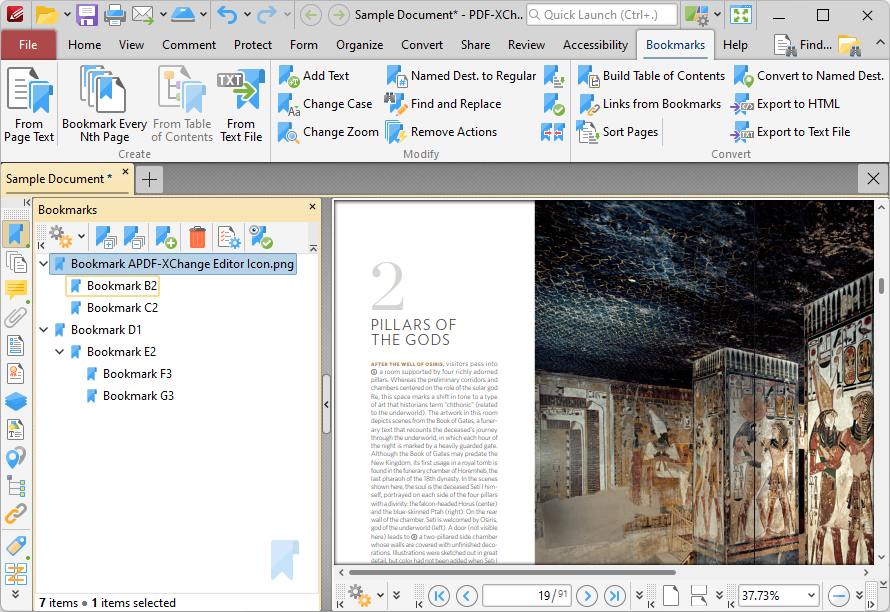Open the Thumbnails pane in sidebar

click(x=16, y=263)
